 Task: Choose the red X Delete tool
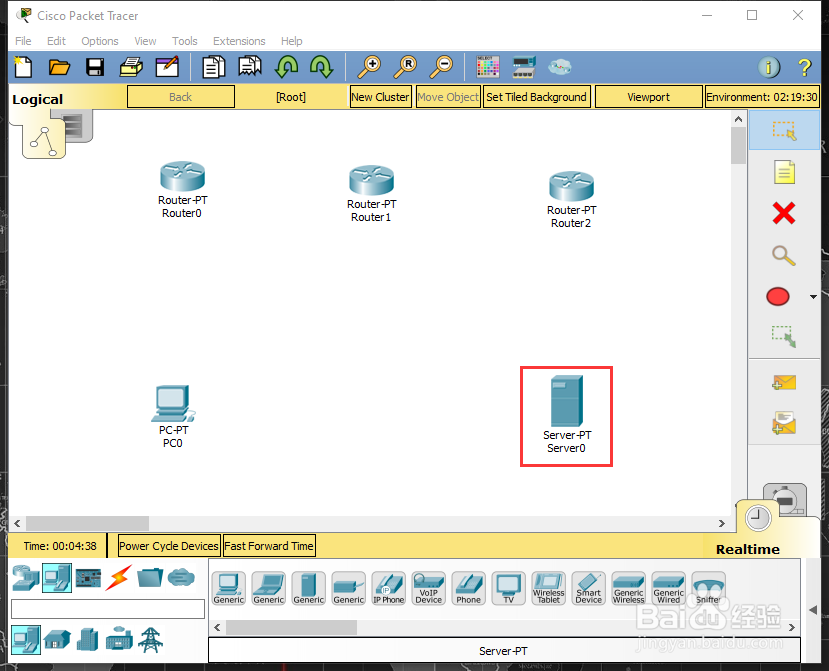784,213
